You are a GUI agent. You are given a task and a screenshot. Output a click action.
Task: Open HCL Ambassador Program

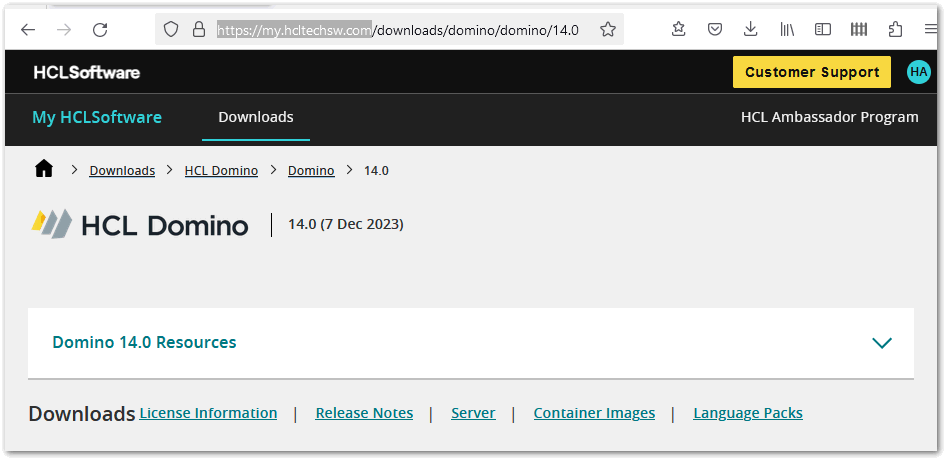click(x=830, y=117)
